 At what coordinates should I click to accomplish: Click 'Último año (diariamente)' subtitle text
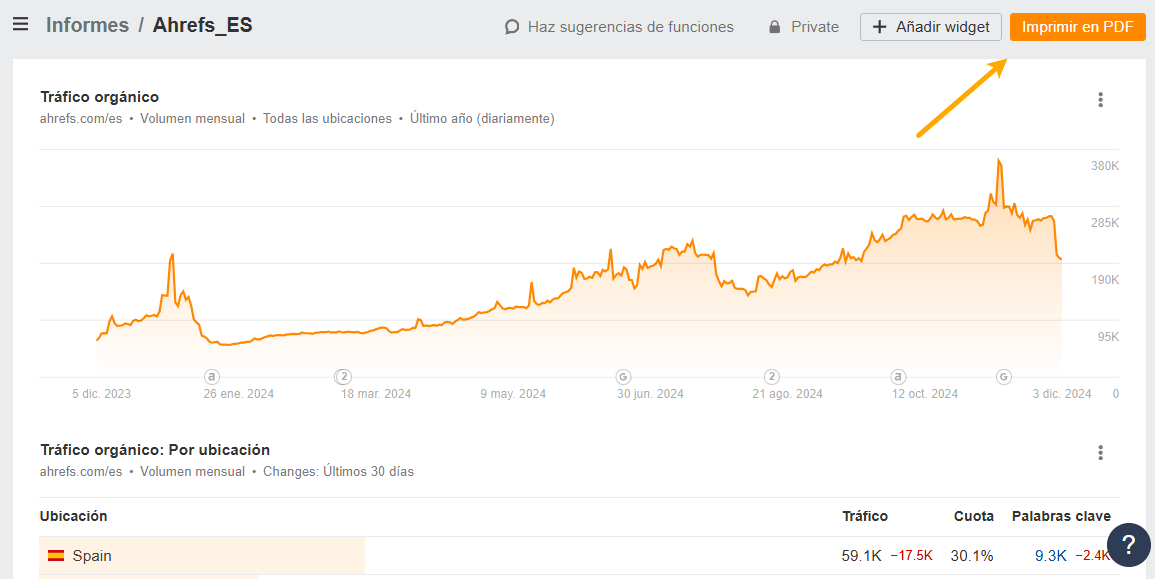pos(482,119)
